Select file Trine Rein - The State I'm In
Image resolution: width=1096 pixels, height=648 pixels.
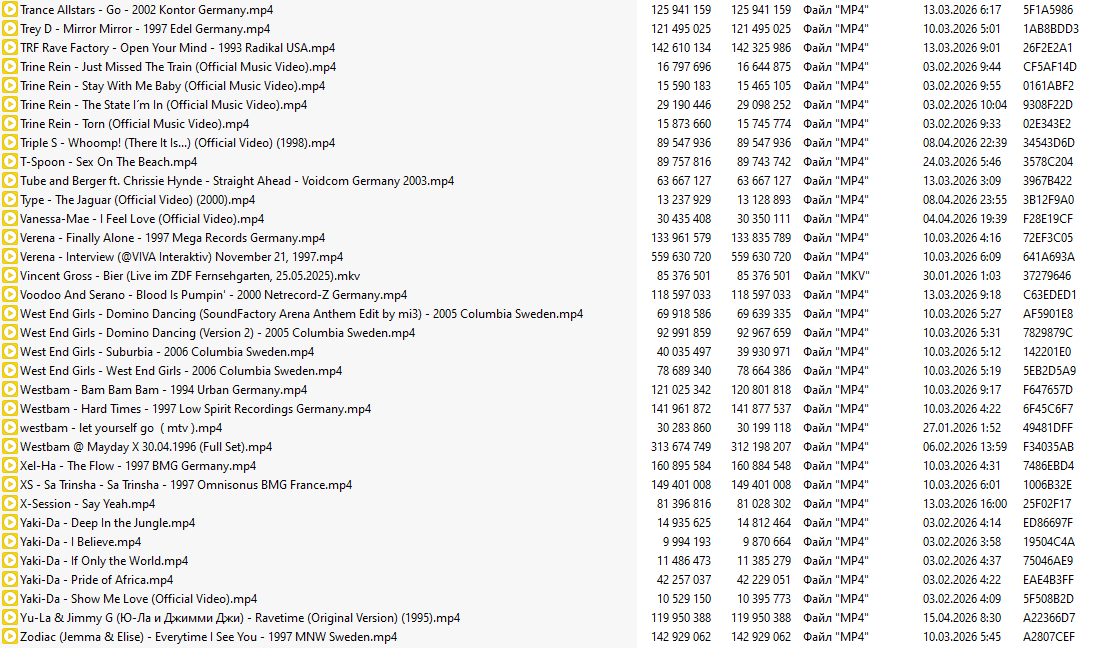[x=164, y=104]
